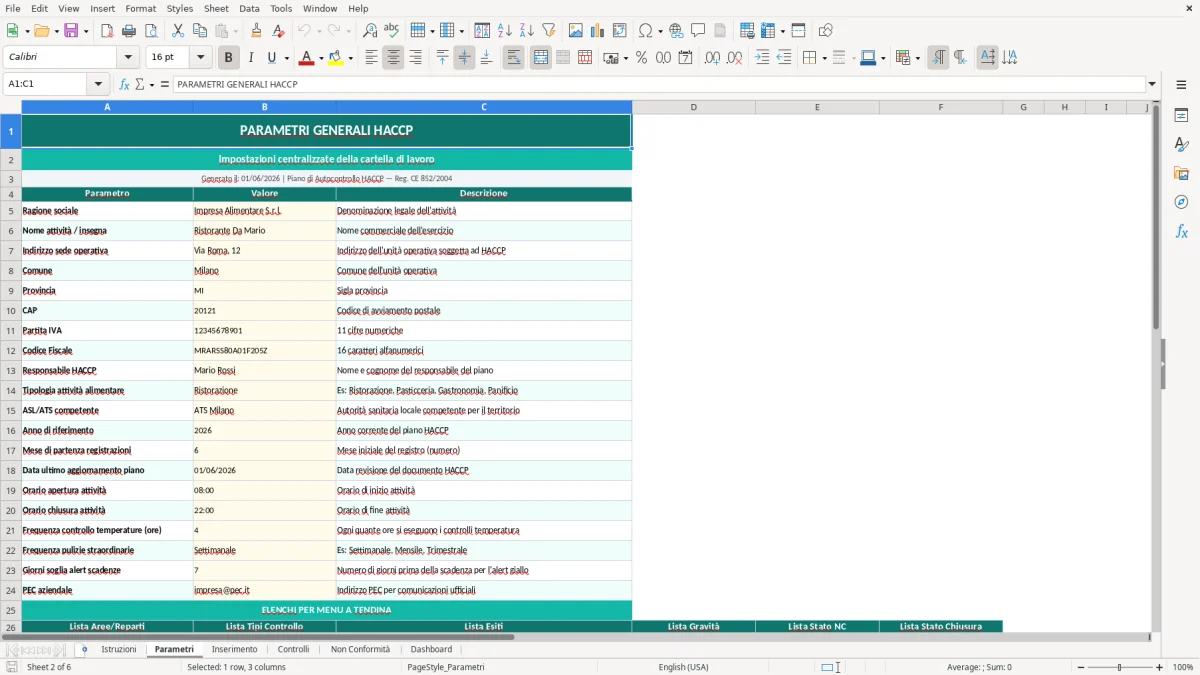Activate the Clone Formatting paintbrush
Screen dimensions: 1200x675
pyautogui.click(x=256, y=31)
